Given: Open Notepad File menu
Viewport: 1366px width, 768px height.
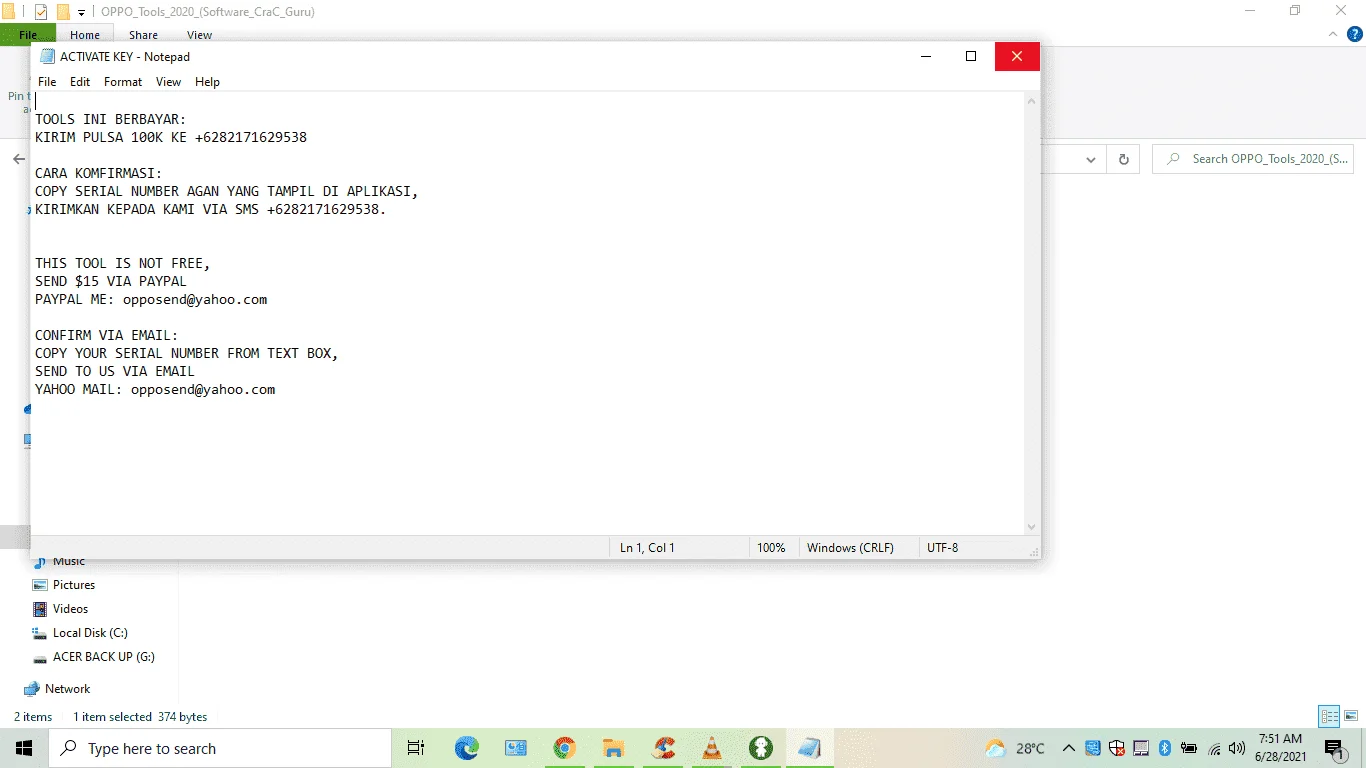Looking at the screenshot, I should coord(47,82).
